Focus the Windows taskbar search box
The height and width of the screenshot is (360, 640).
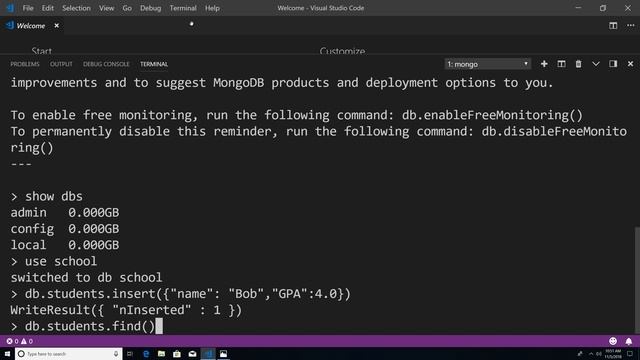pyautogui.click(x=69, y=354)
